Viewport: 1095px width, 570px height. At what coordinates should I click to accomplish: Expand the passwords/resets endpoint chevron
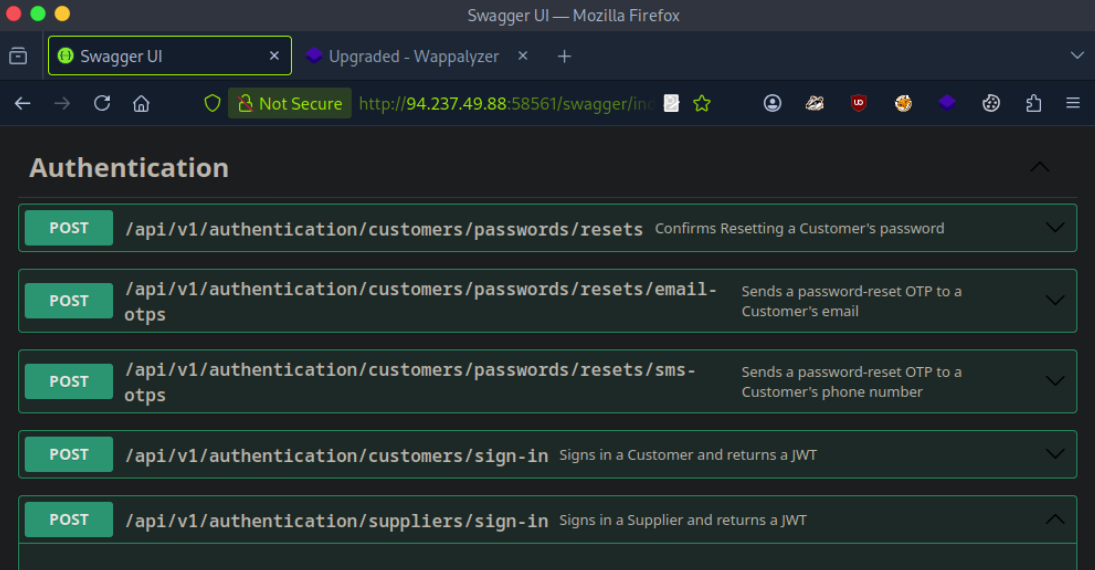pyautogui.click(x=1054, y=228)
